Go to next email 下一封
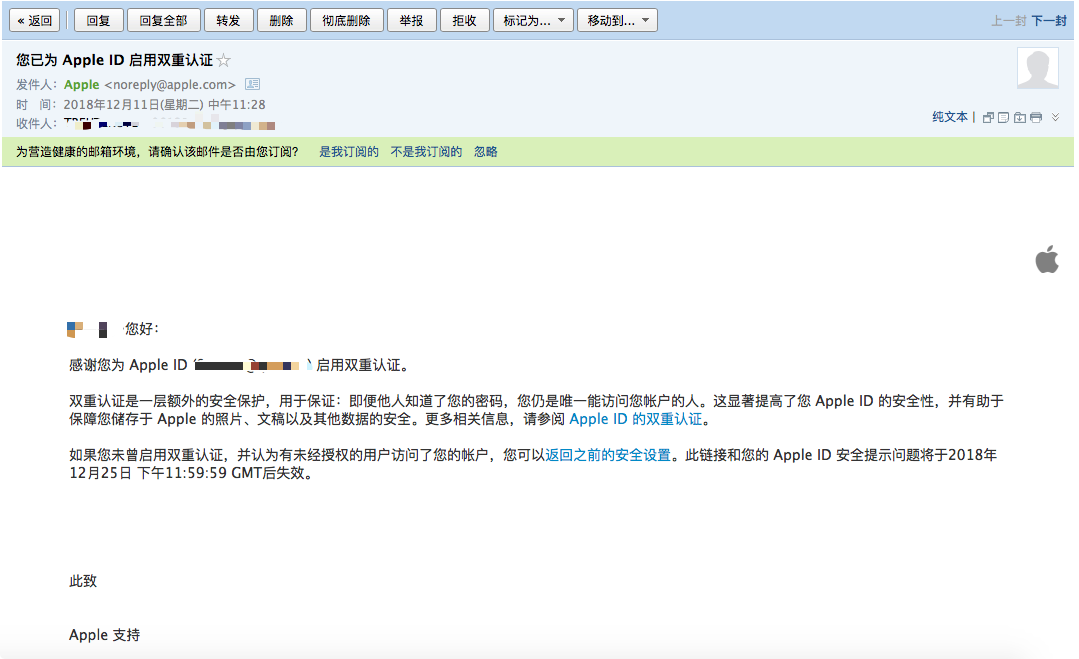 pyautogui.click(x=1049, y=21)
